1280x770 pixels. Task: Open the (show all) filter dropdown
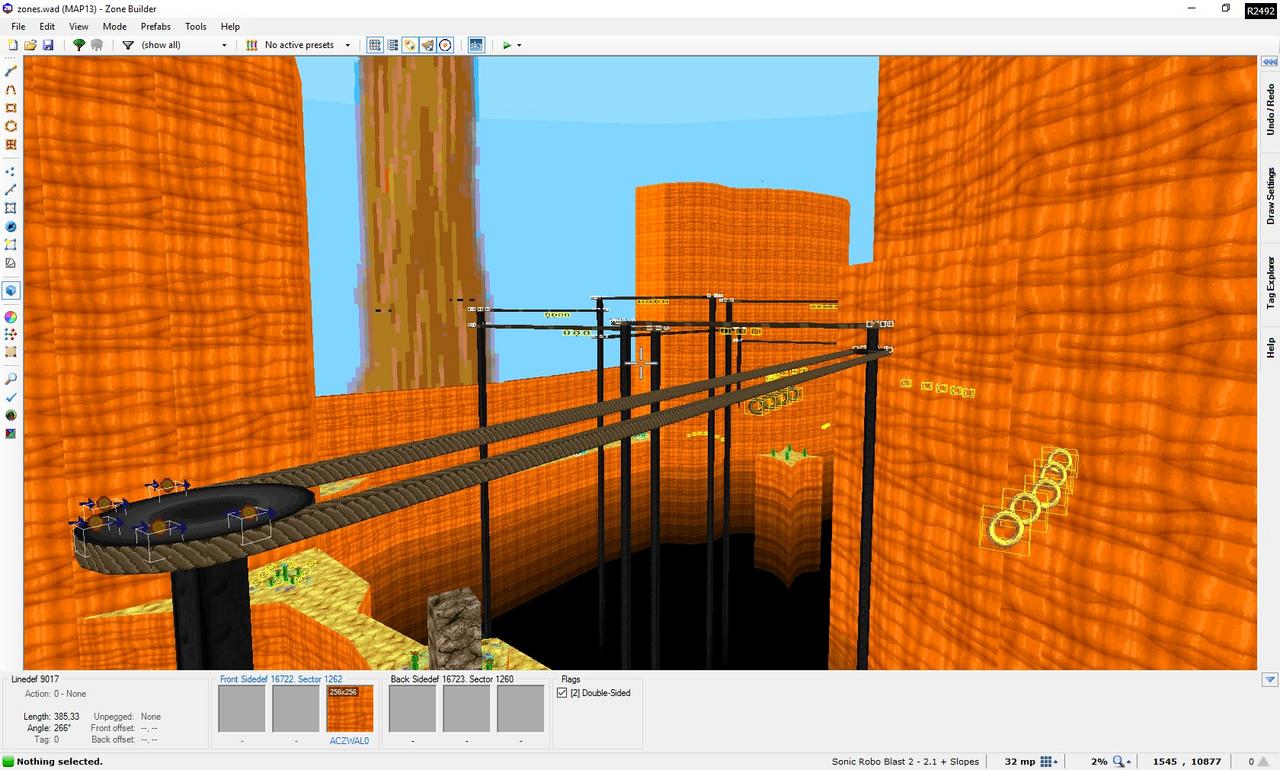point(224,45)
